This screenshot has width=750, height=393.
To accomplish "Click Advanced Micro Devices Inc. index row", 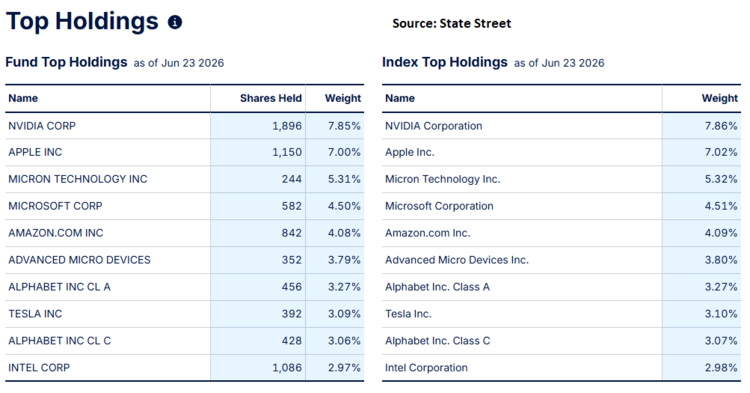I will pos(457,260).
